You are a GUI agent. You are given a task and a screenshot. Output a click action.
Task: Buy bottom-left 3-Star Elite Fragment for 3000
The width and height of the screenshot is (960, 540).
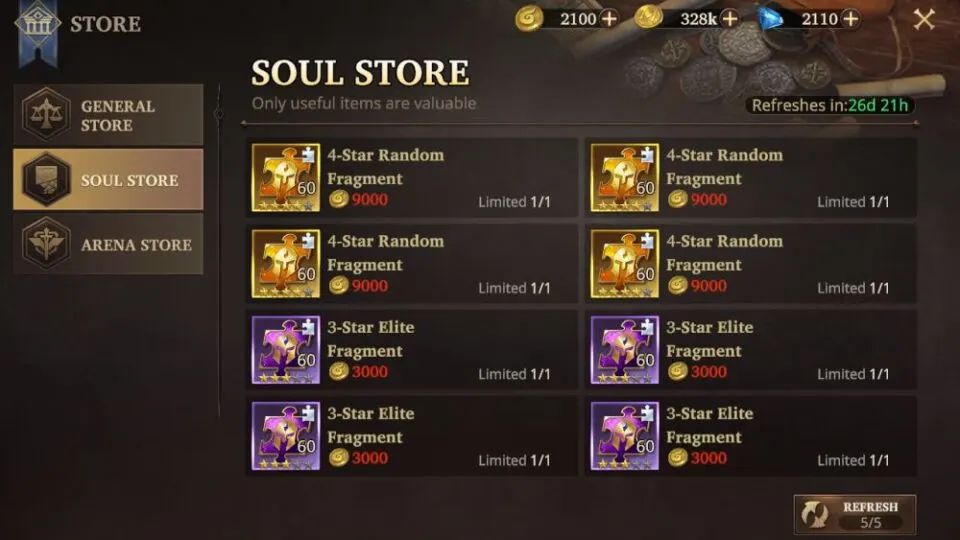point(412,436)
